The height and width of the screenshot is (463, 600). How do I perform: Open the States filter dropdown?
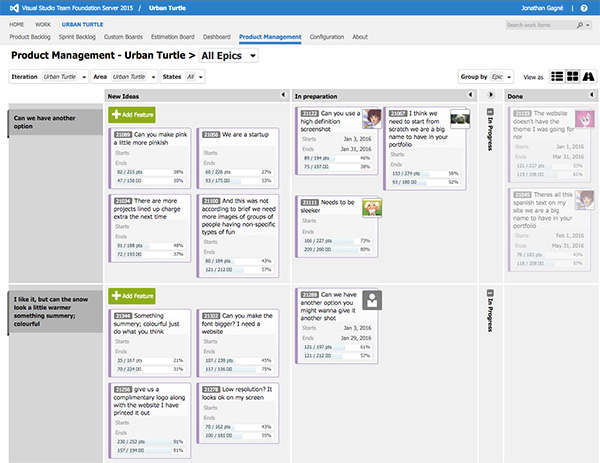183,77
